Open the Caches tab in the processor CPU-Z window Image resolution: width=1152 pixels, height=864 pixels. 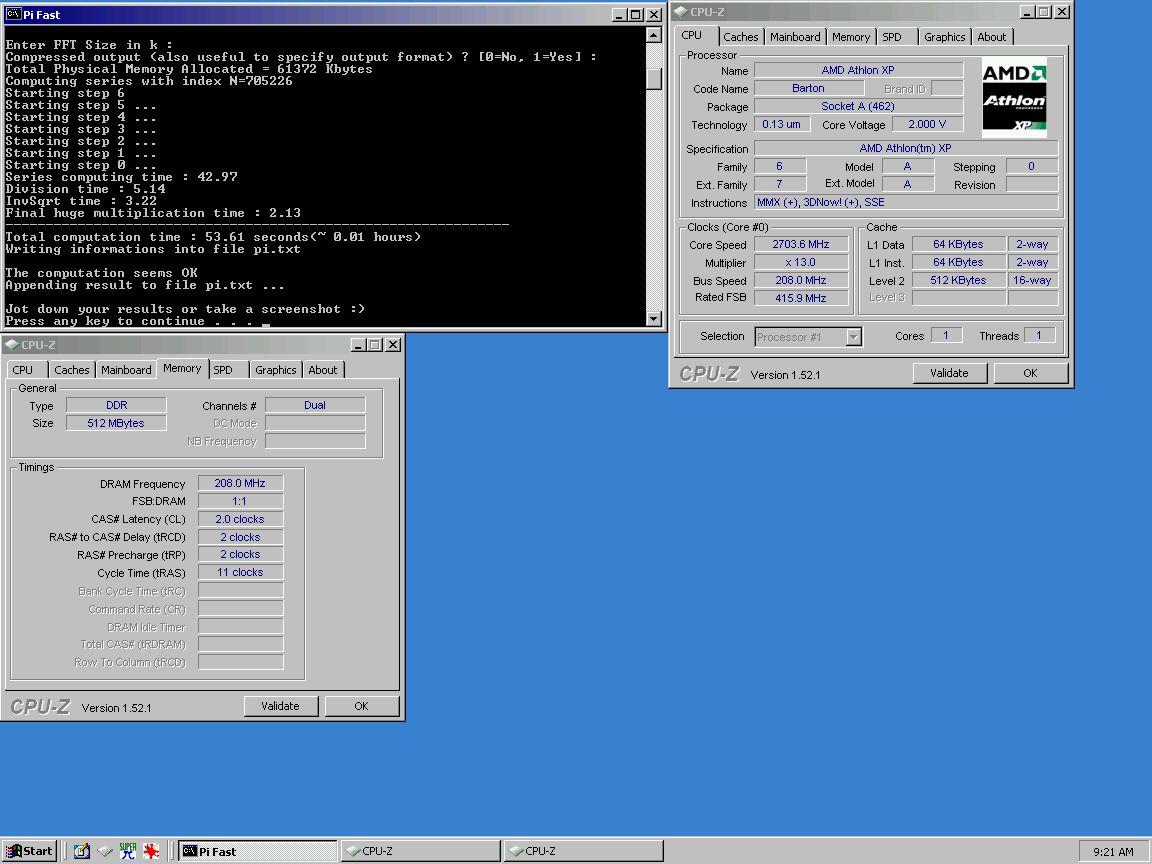click(x=740, y=37)
